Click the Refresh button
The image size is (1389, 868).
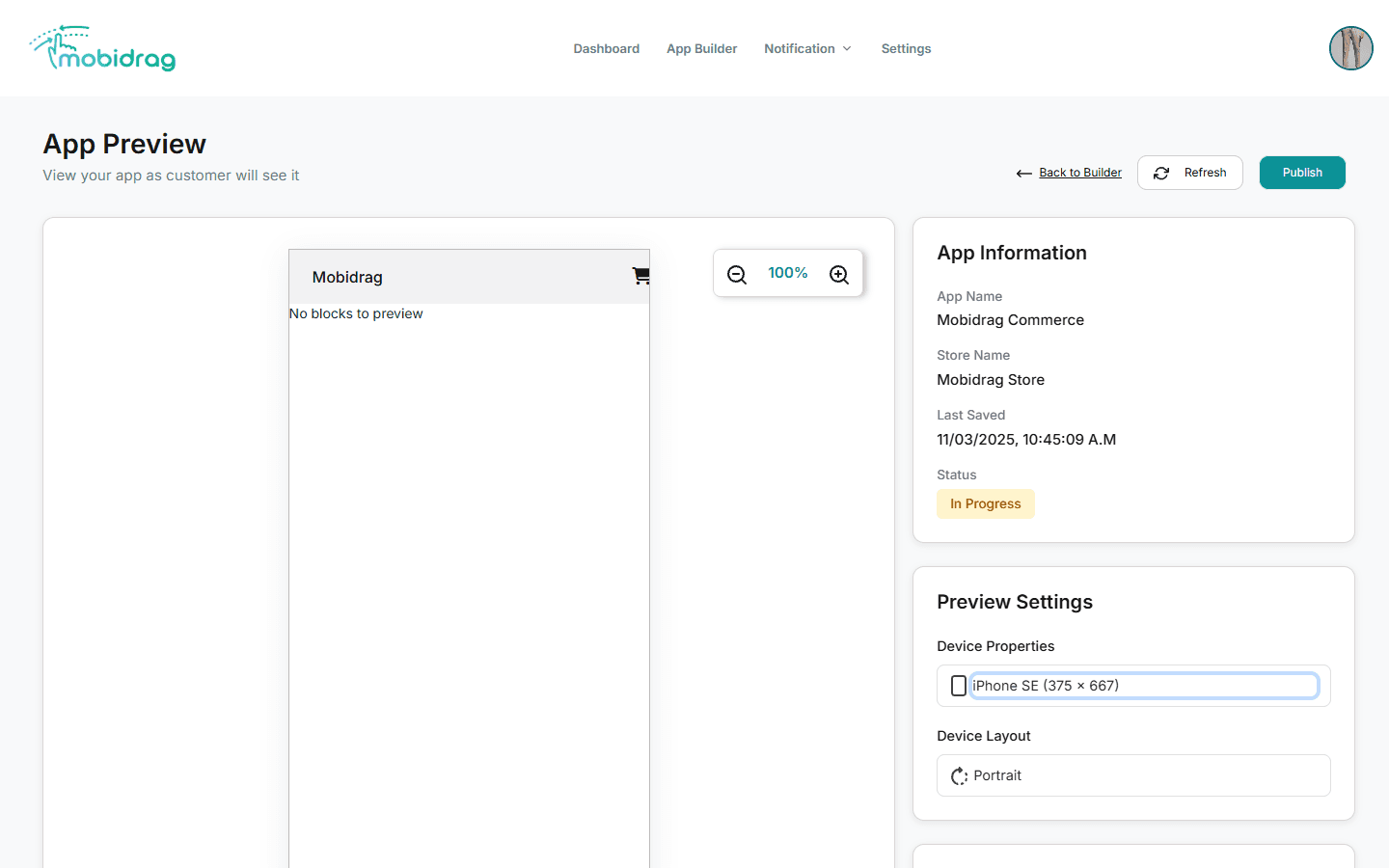(x=1189, y=173)
